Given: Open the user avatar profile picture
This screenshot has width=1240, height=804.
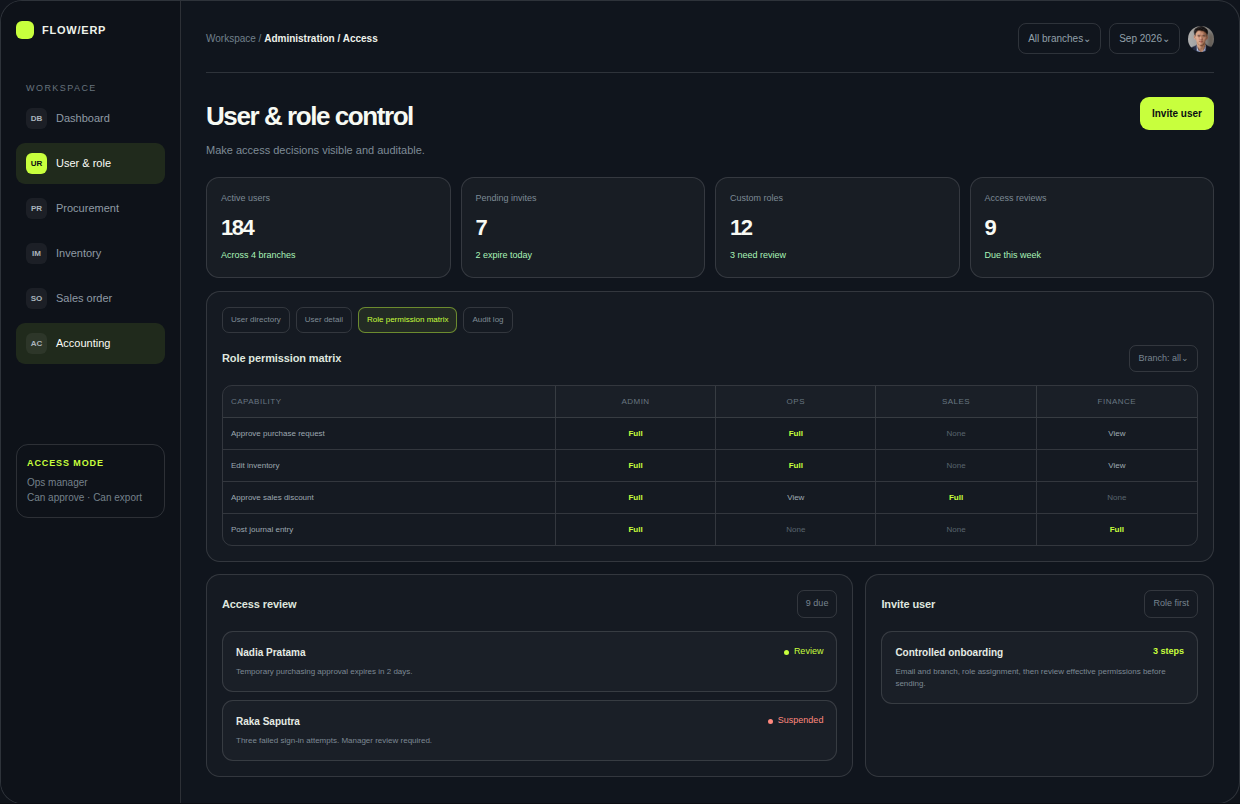Looking at the screenshot, I should point(1200,38).
